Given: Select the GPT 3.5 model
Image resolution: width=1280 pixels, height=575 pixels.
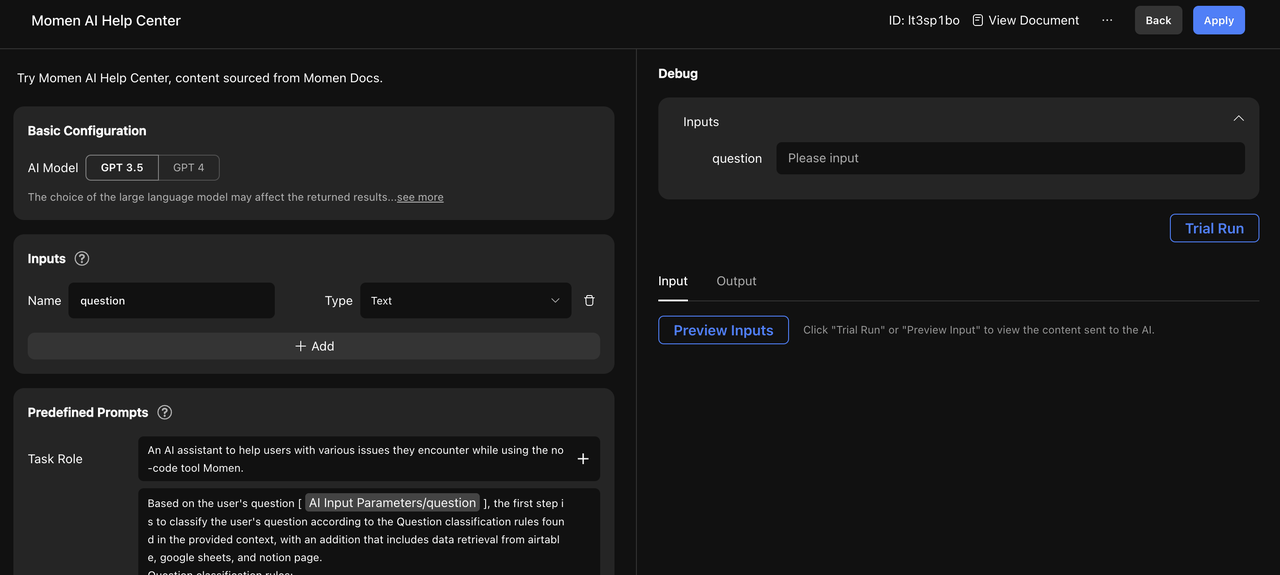Looking at the screenshot, I should pos(122,168).
